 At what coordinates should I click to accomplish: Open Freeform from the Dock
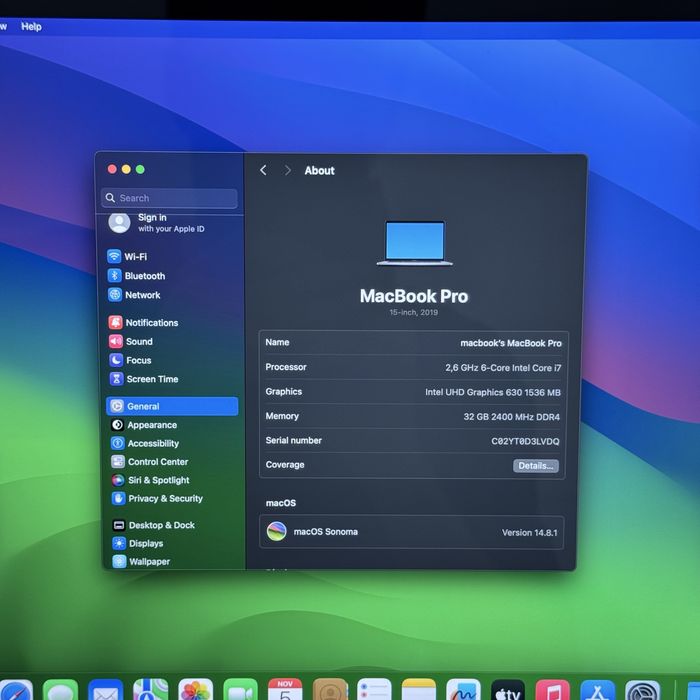(x=463, y=690)
